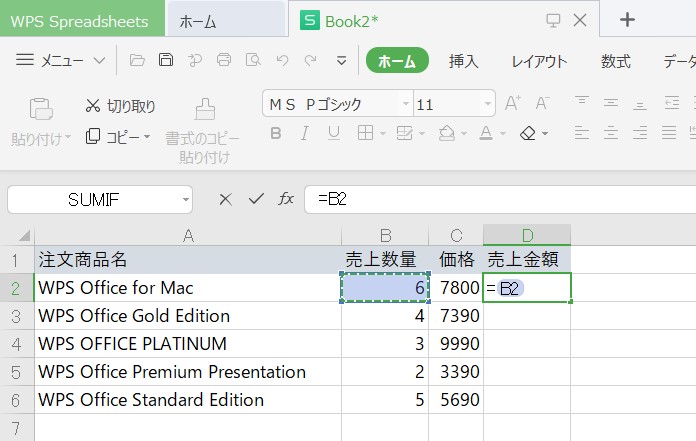Click the Fill color bucket icon

coord(447,133)
